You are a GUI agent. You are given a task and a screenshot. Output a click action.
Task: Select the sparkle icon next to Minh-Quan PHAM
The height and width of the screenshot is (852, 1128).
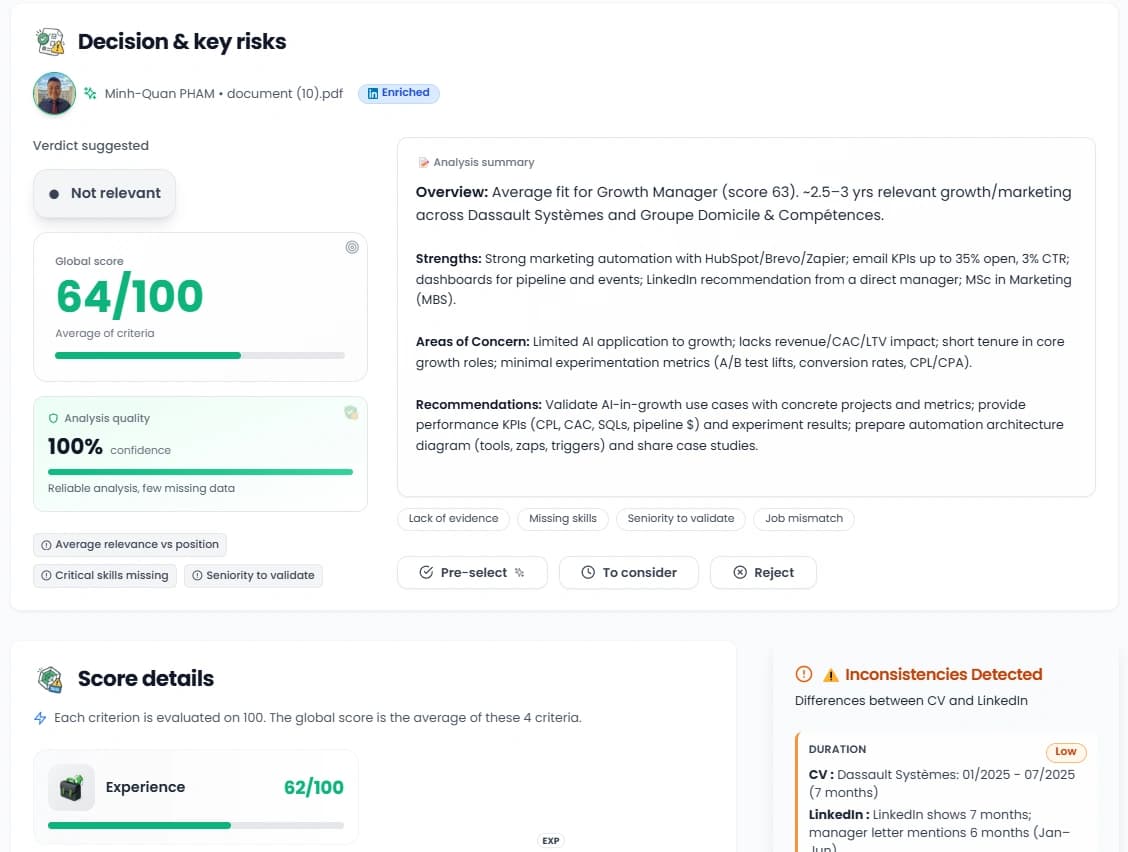[x=91, y=92]
